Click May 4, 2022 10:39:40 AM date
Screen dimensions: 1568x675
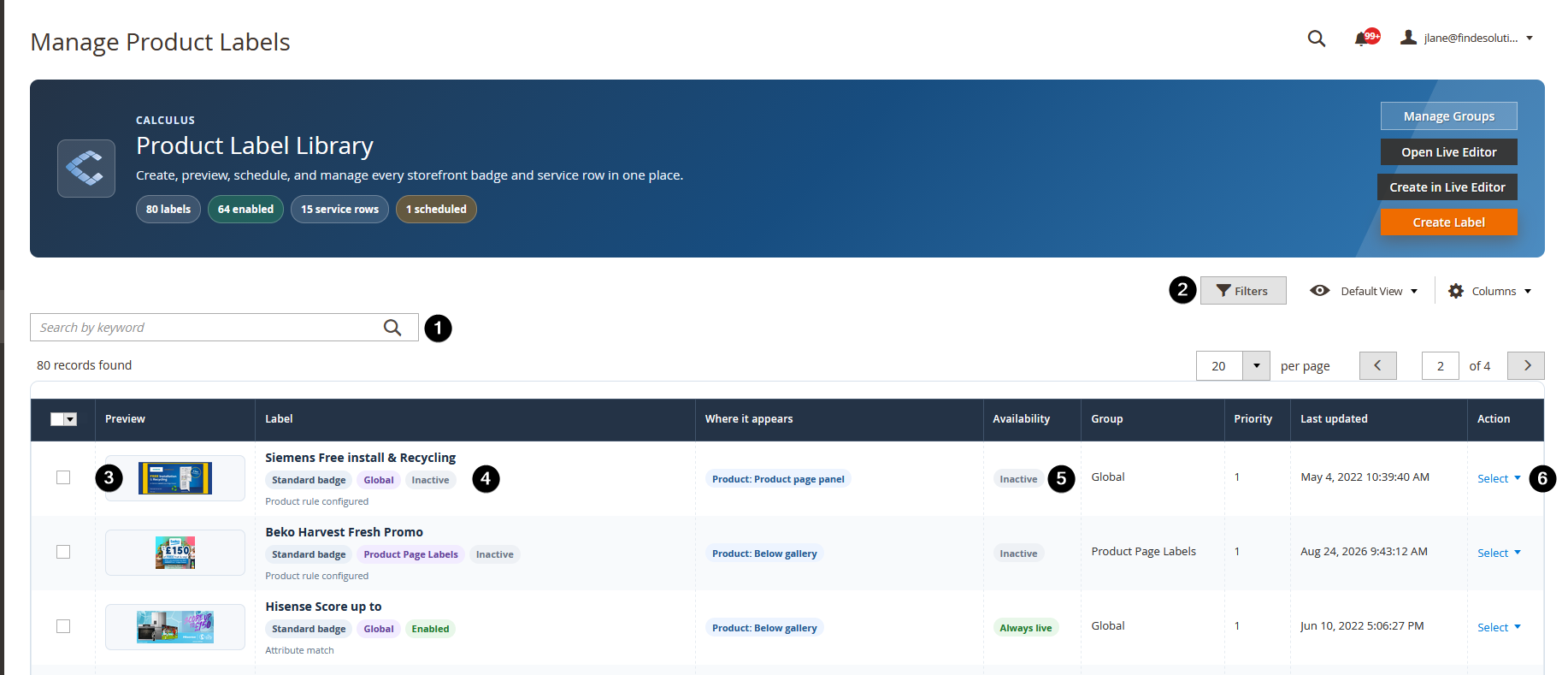1365,477
